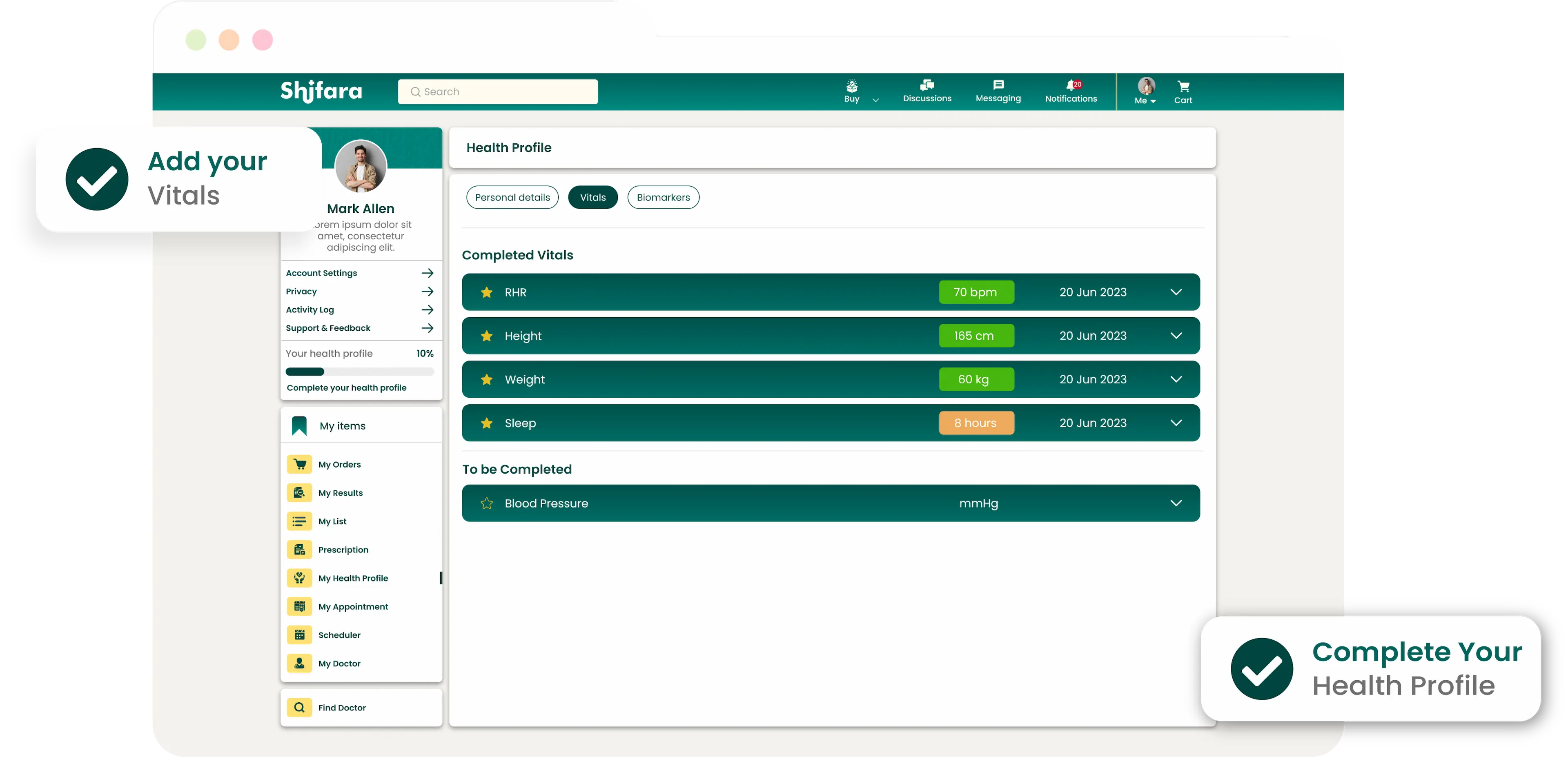Image resolution: width=1568 pixels, height=757 pixels.
Task: Toggle the RHR favorite star
Action: (x=486, y=292)
